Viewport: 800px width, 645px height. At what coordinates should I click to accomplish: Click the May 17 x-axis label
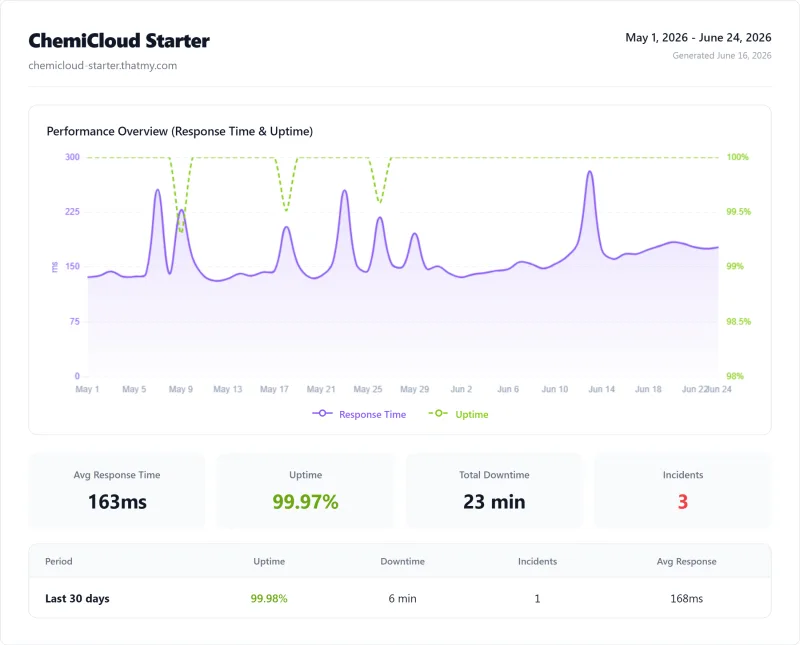click(274, 389)
